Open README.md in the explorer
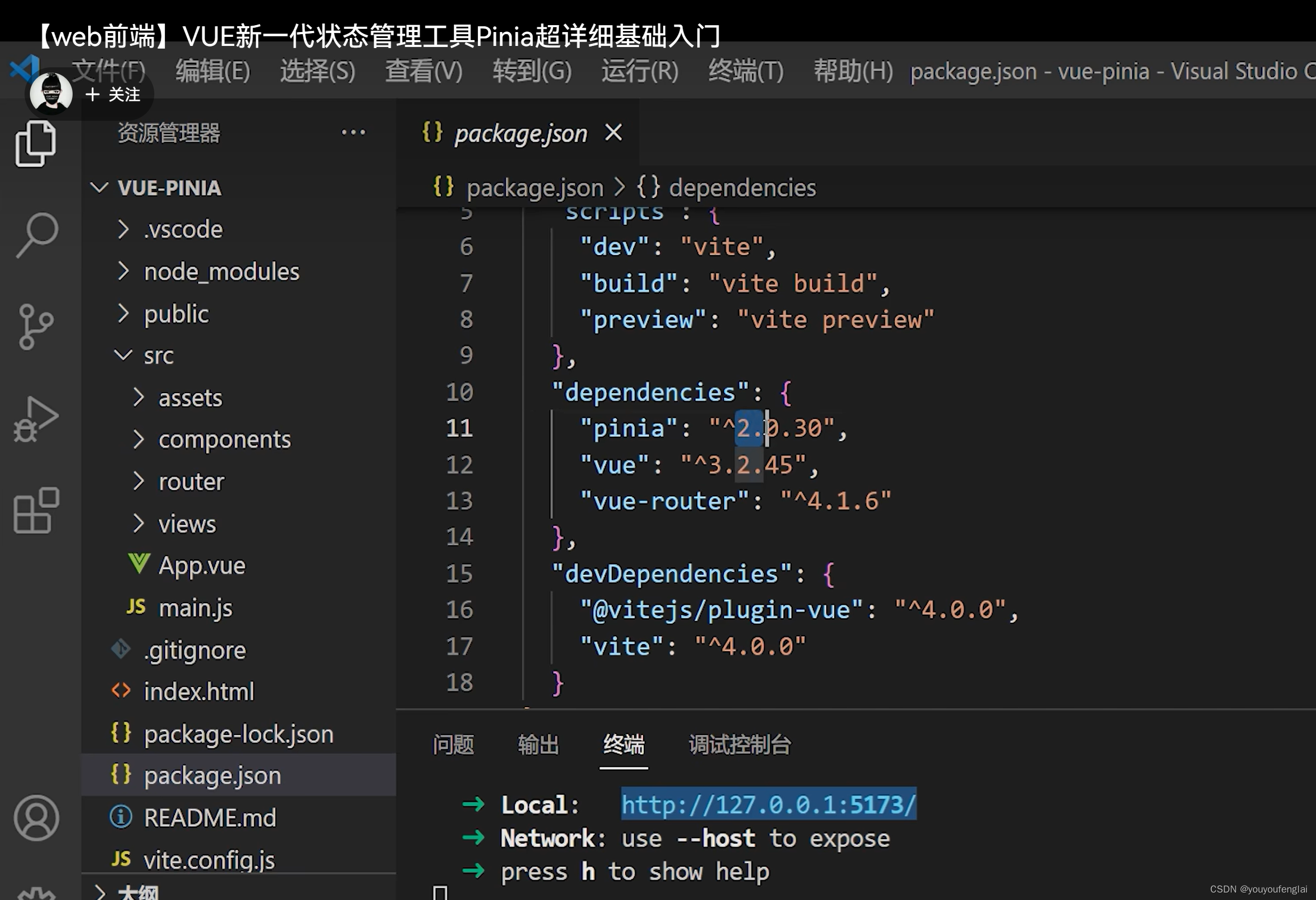The image size is (1316, 900). (239, 817)
